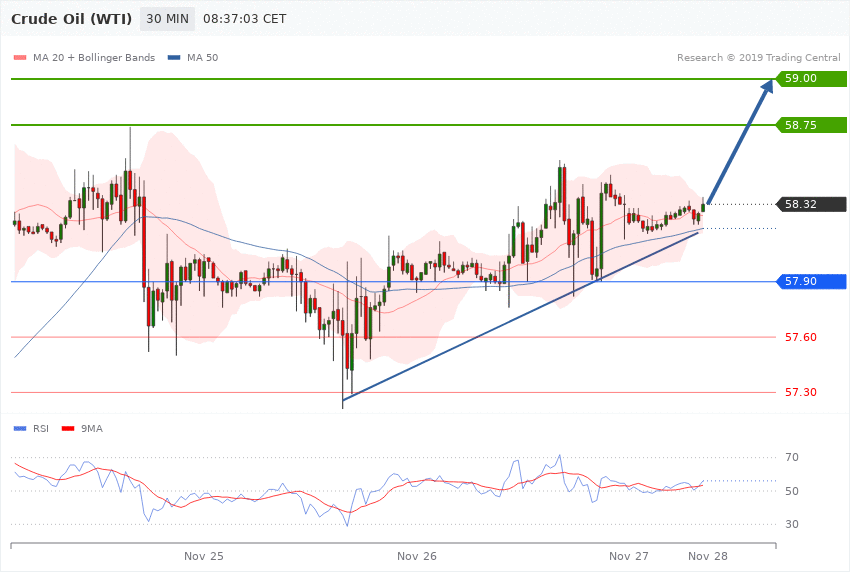Click the MA 20 + Bollinger Bands legend swatch
Image resolution: width=850 pixels, height=576 pixels.
[20, 57]
